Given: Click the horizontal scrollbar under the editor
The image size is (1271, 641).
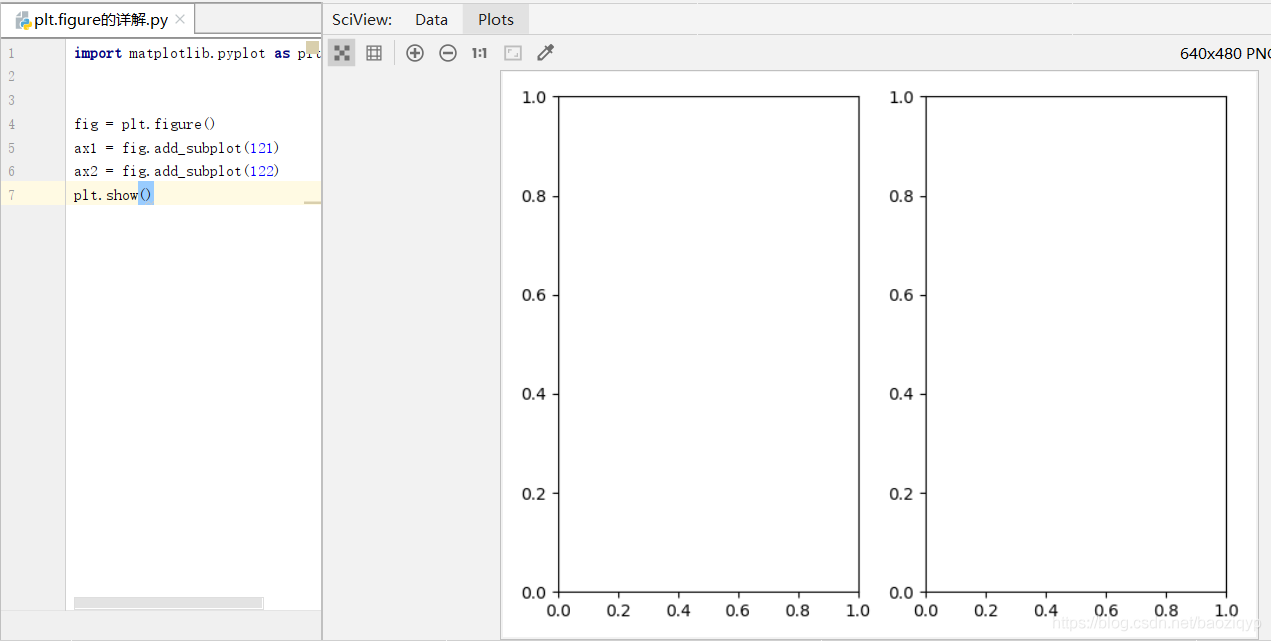Looking at the screenshot, I should tap(168, 603).
